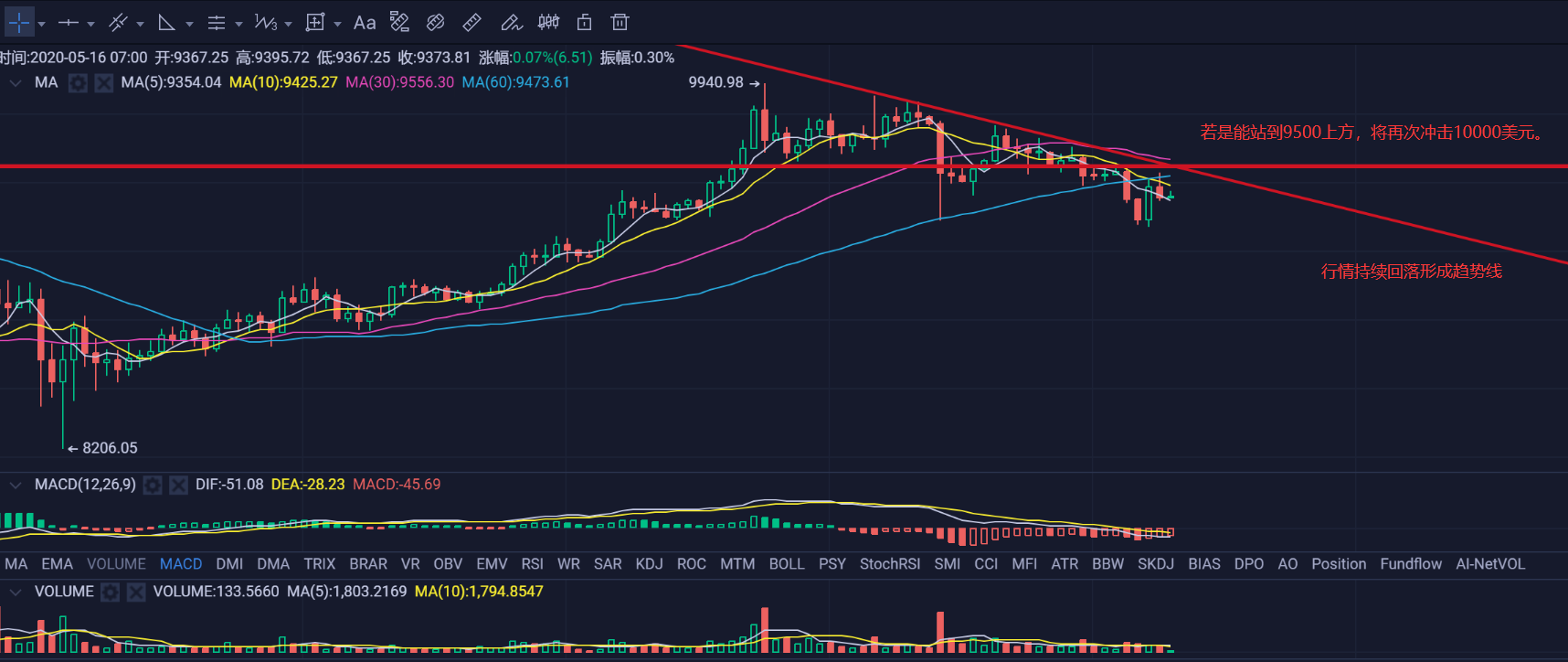Click the 9940.98 high price label
This screenshot has width=1568, height=662.
click(x=716, y=82)
